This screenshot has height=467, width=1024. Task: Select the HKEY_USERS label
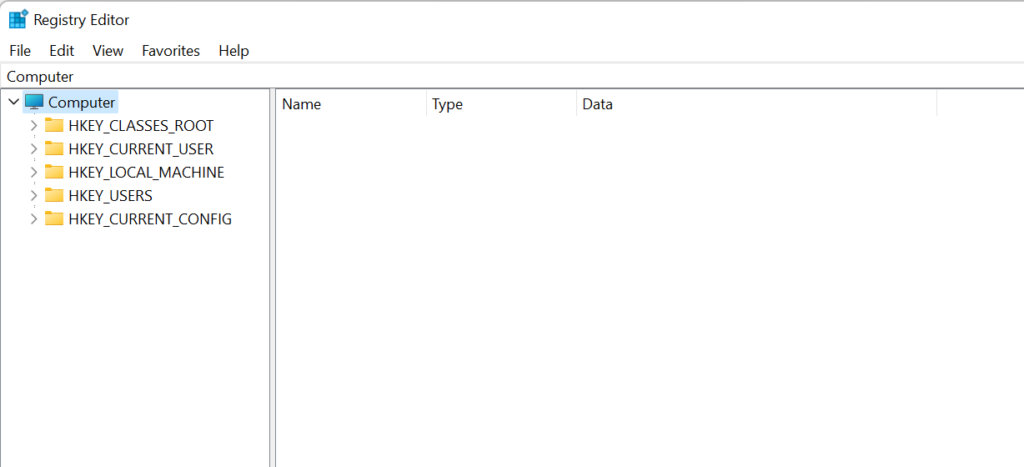(x=110, y=195)
